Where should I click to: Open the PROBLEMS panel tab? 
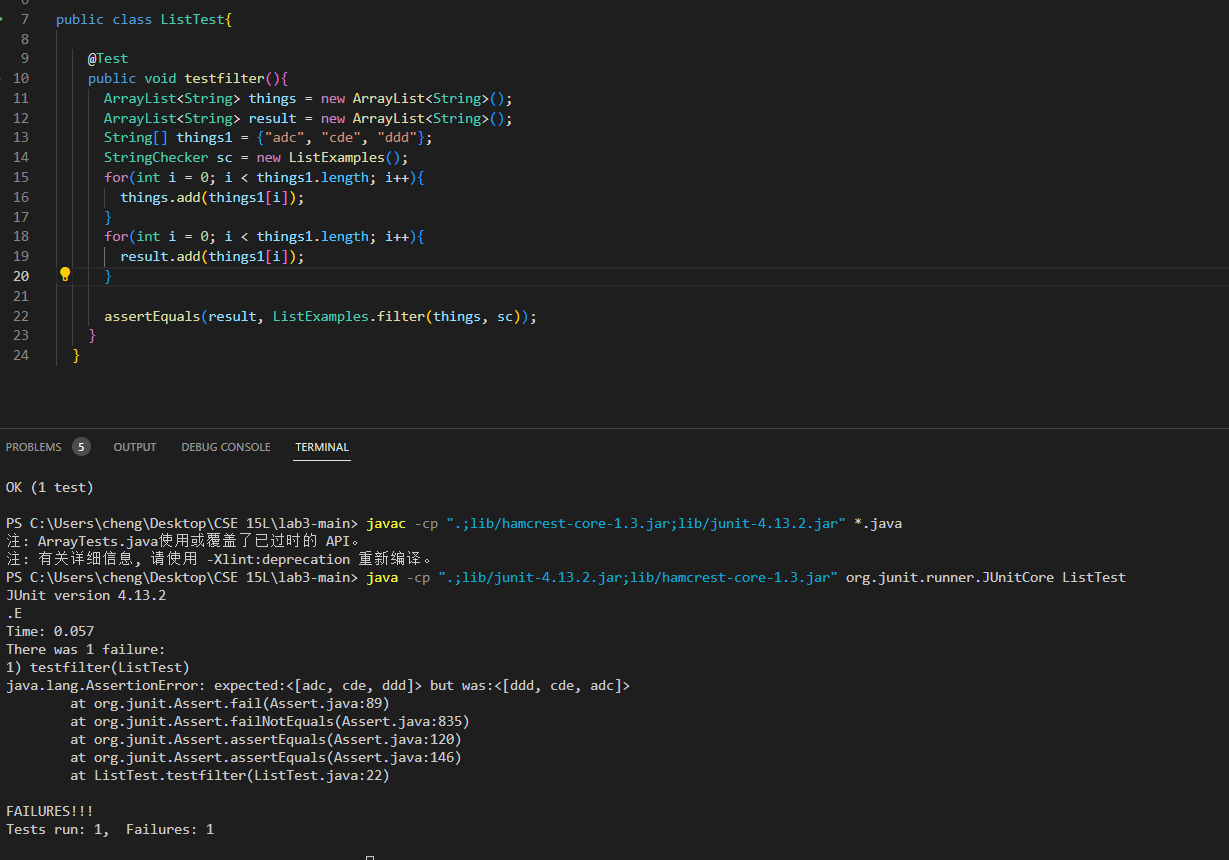tap(34, 447)
